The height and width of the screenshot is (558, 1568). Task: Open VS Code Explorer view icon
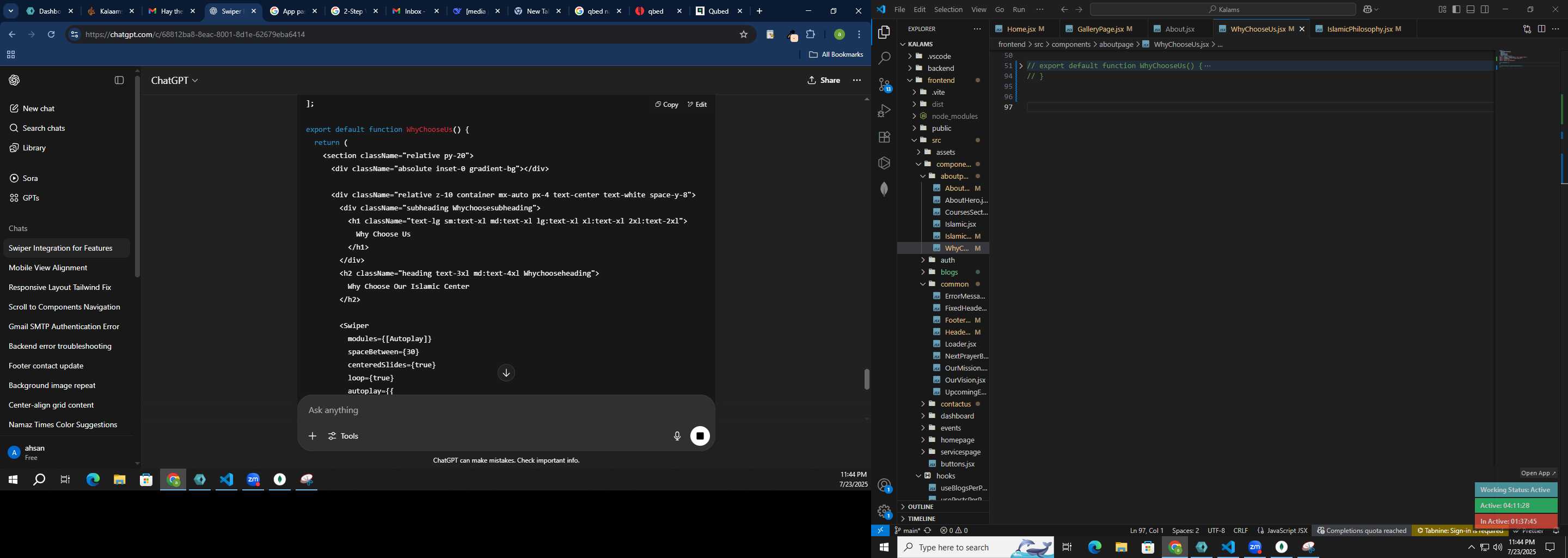(884, 32)
